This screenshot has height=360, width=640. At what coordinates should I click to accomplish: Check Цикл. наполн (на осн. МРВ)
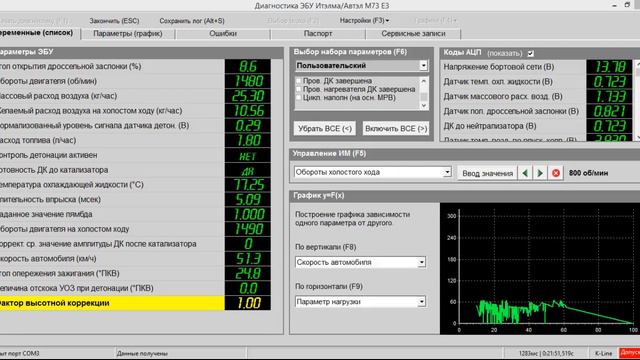[x=298, y=98]
